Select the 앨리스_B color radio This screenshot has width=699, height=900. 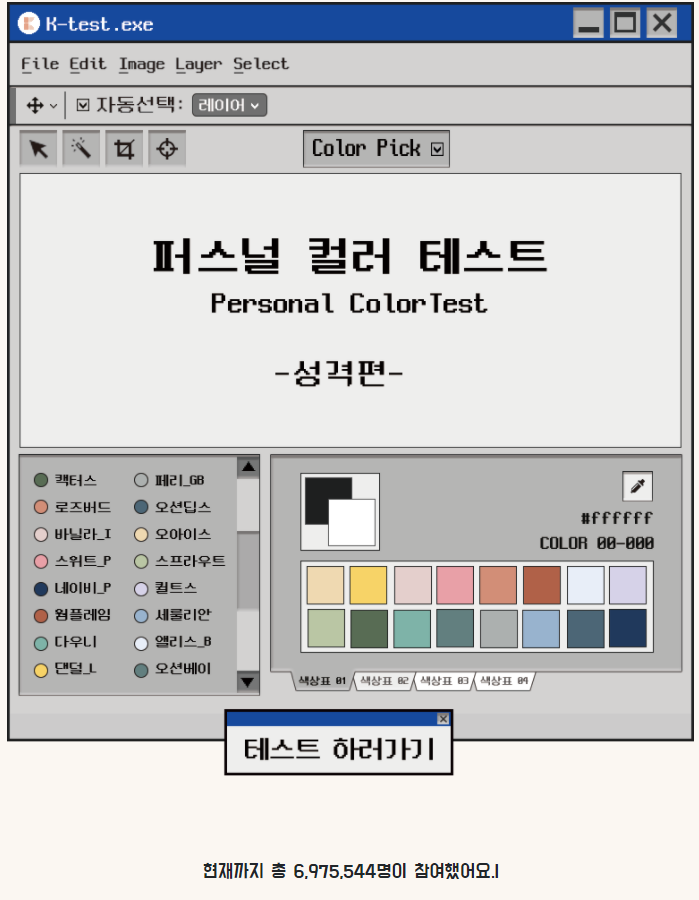[141, 643]
